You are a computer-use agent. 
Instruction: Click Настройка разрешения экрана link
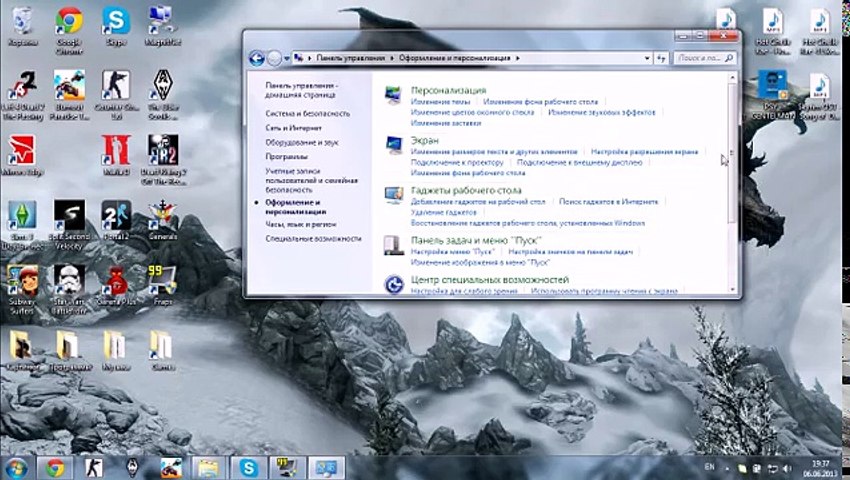coord(645,152)
